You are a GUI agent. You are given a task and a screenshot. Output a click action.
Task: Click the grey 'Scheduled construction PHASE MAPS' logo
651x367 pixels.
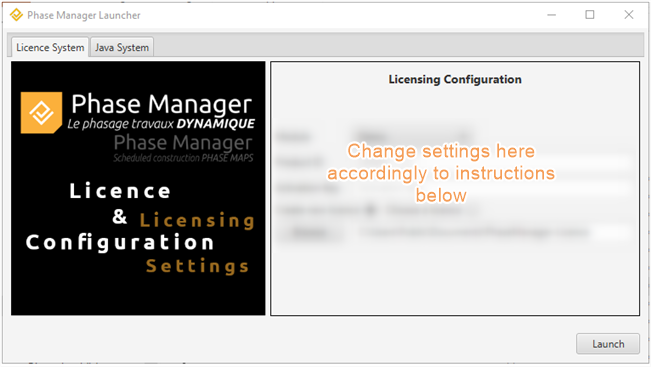click(183, 148)
